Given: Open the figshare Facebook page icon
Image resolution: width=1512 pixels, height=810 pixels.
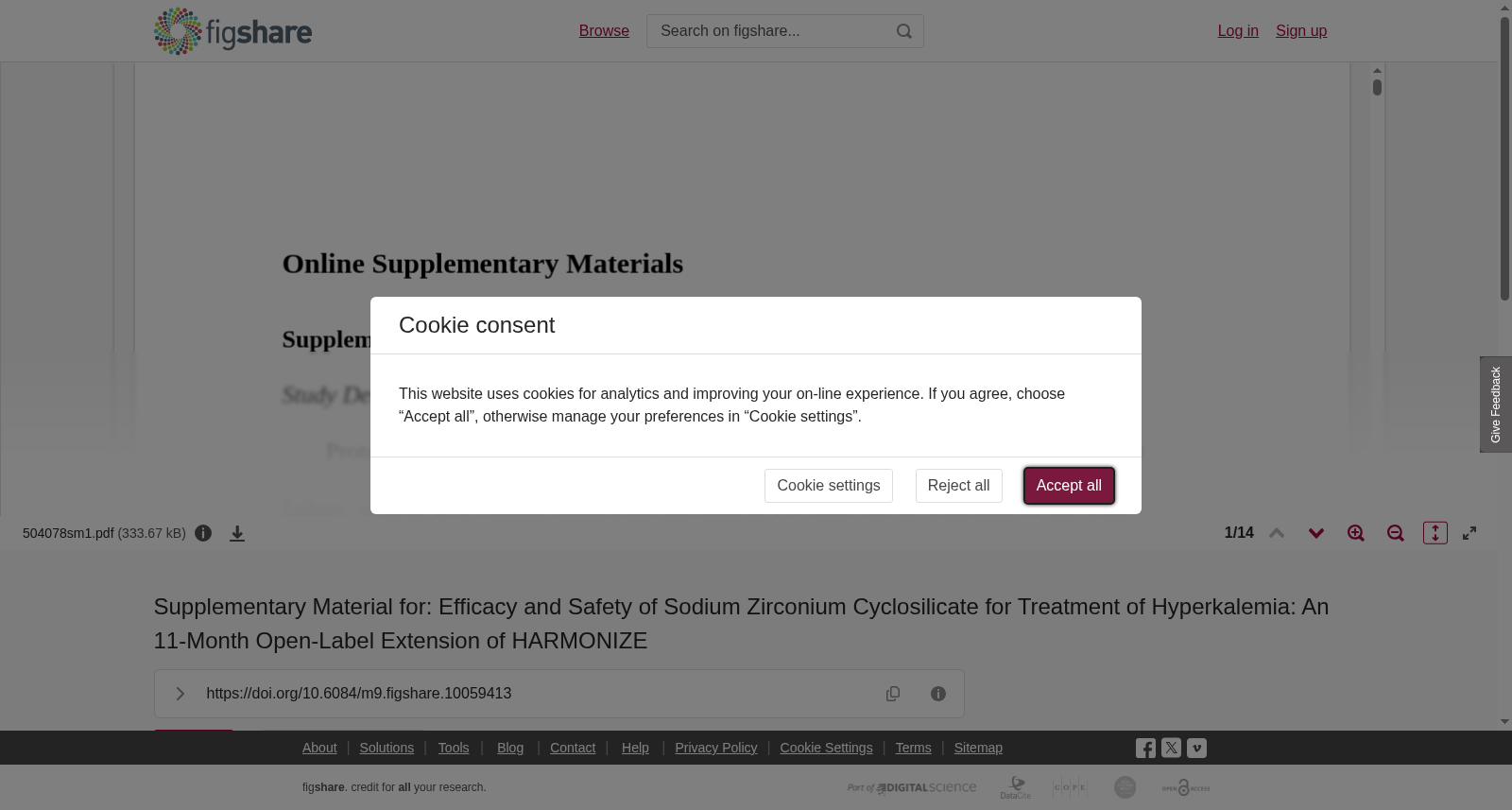Looking at the screenshot, I should coord(1145,749).
